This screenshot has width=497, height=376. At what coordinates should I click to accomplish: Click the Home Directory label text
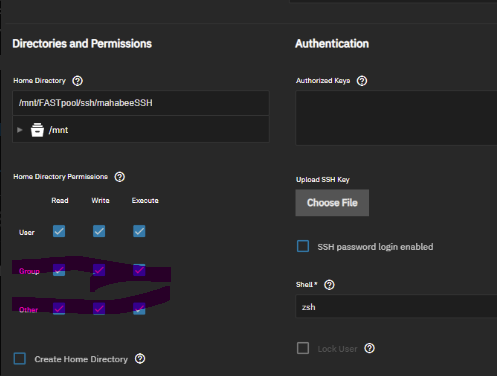pos(39,81)
